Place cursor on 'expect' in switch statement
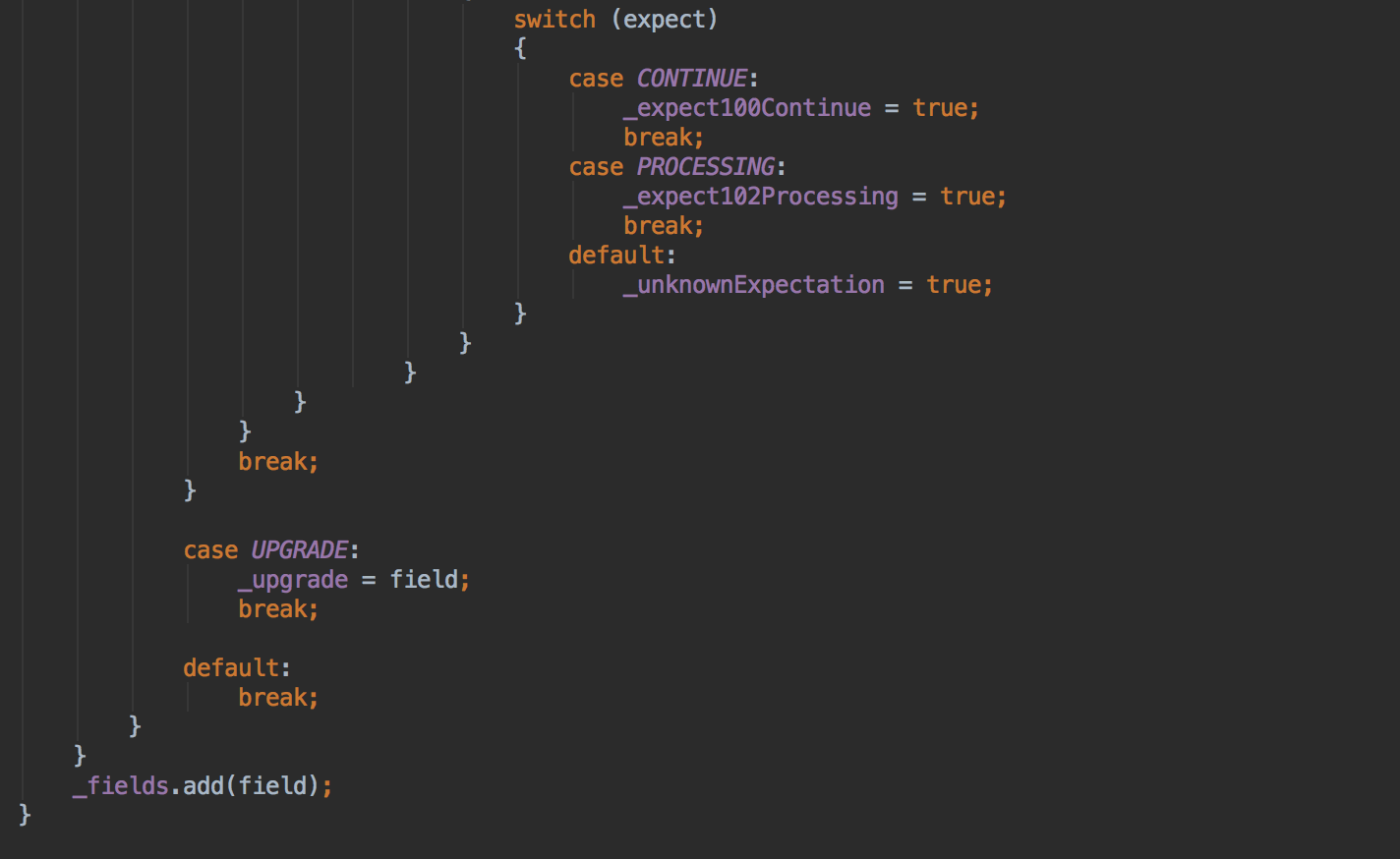 pos(665,20)
